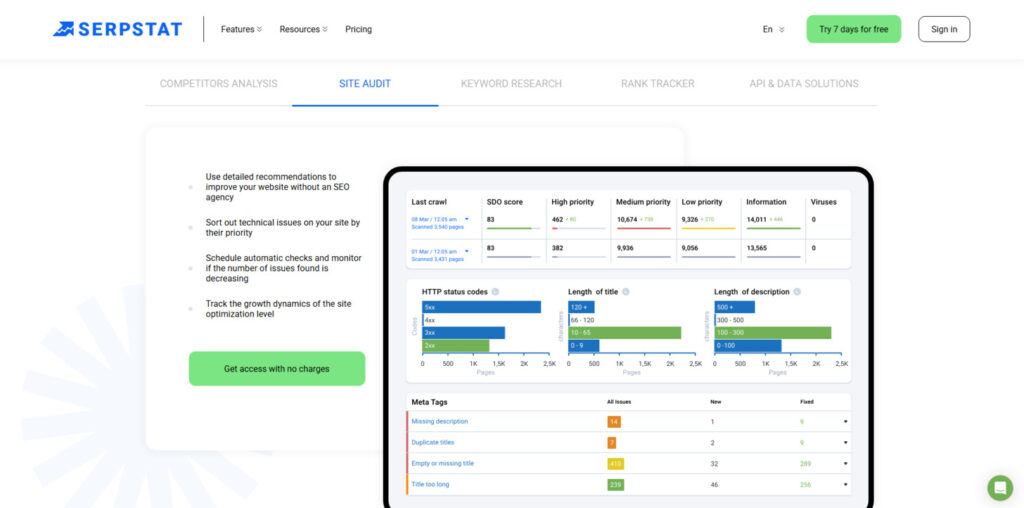Open the 01 Mar crawl date dropdown
The image size is (1024, 508).
coord(466,251)
